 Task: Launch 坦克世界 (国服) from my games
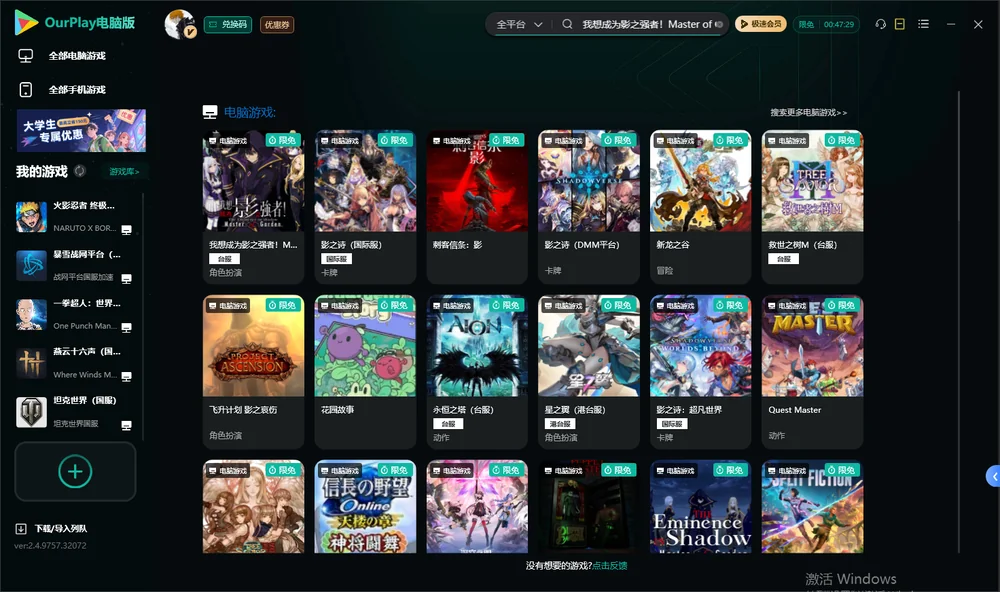[75, 412]
